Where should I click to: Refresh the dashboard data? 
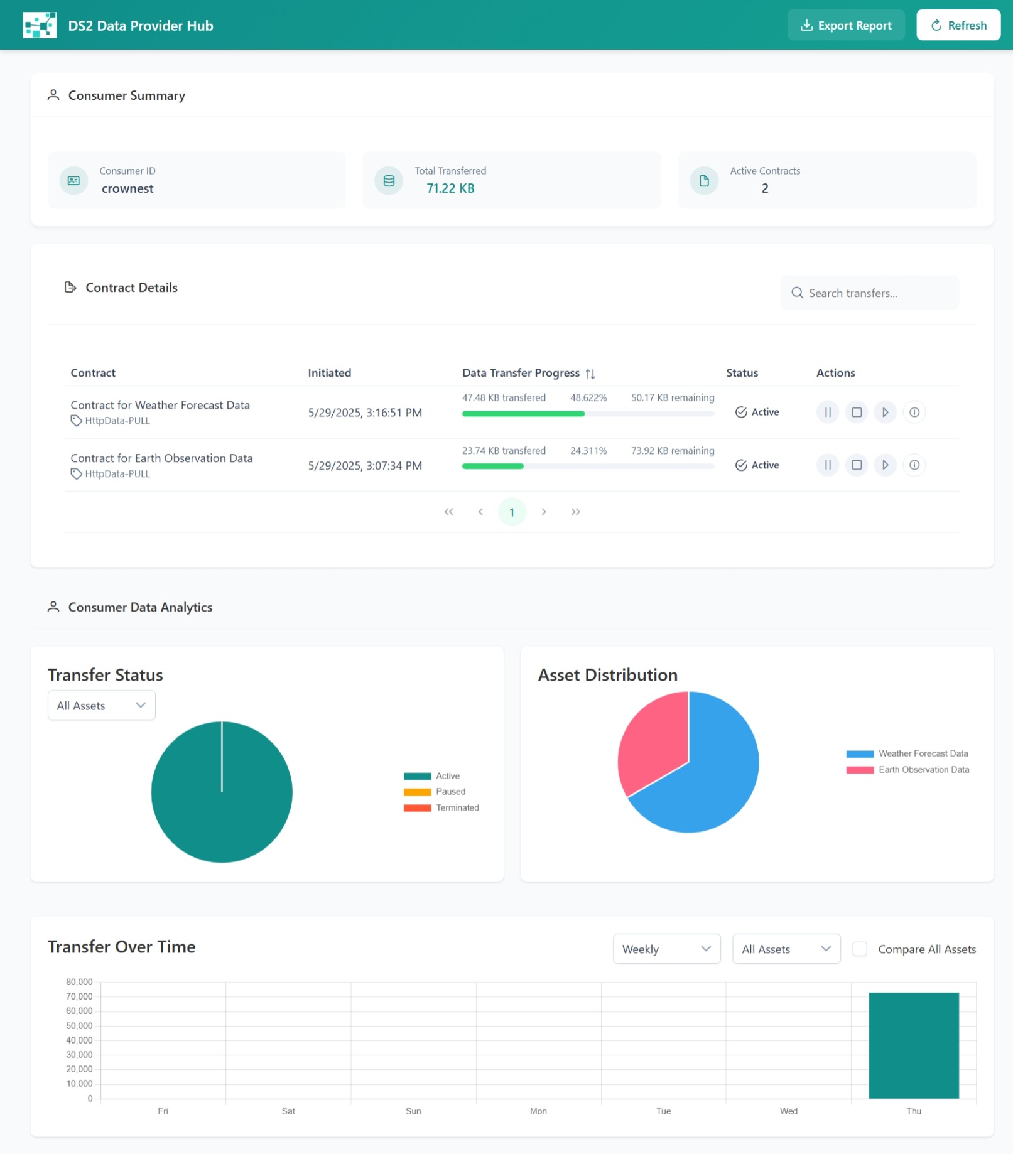[958, 25]
